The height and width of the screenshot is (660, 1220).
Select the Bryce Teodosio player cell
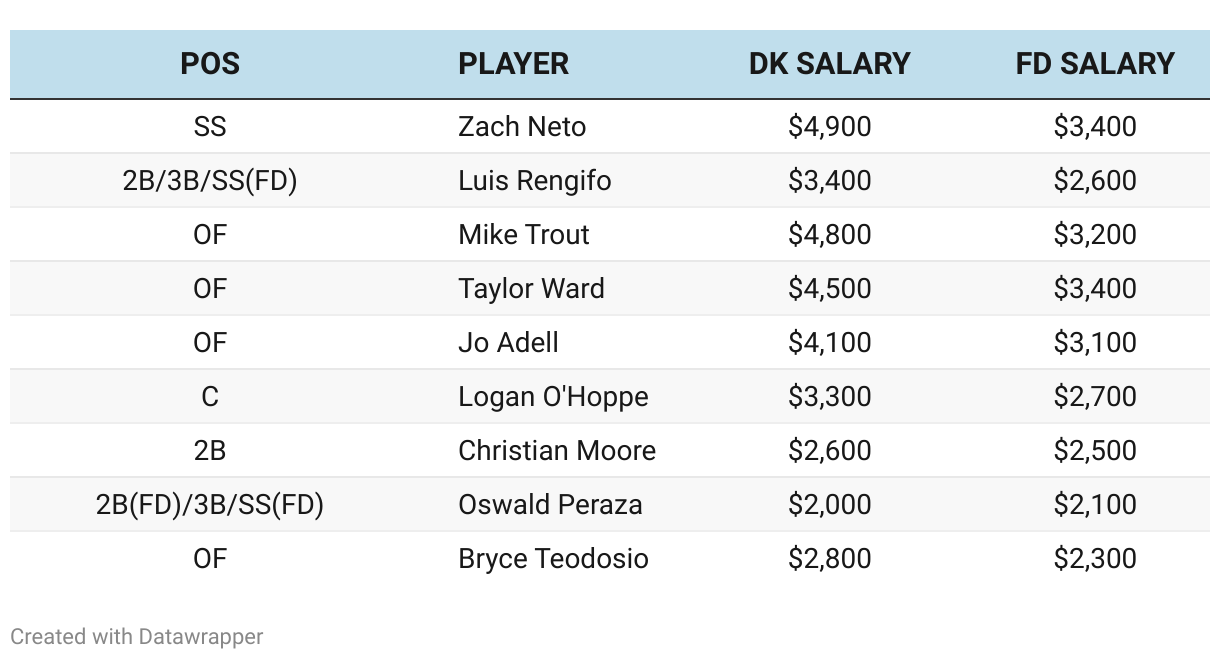pos(553,559)
